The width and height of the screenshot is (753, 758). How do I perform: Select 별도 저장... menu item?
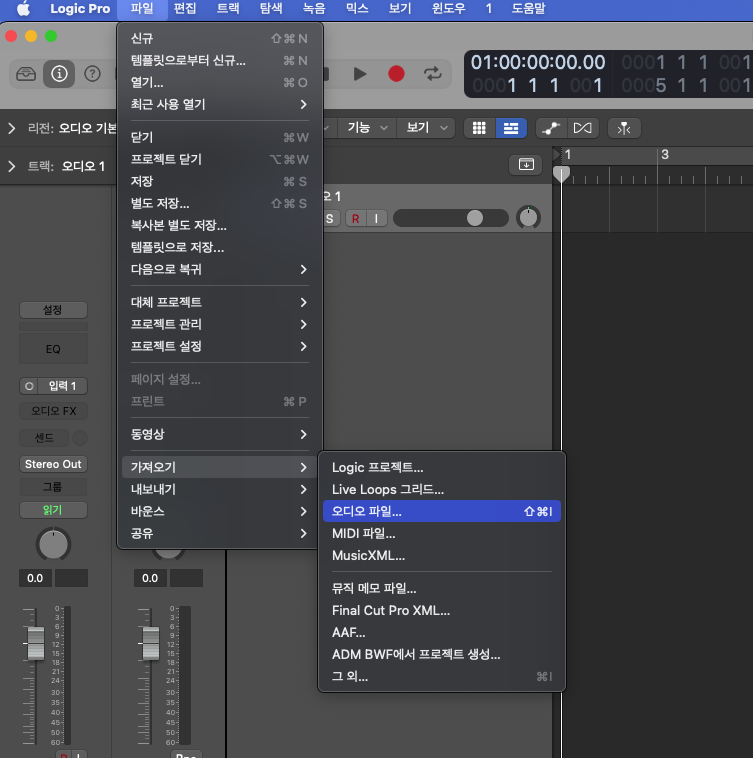220,204
